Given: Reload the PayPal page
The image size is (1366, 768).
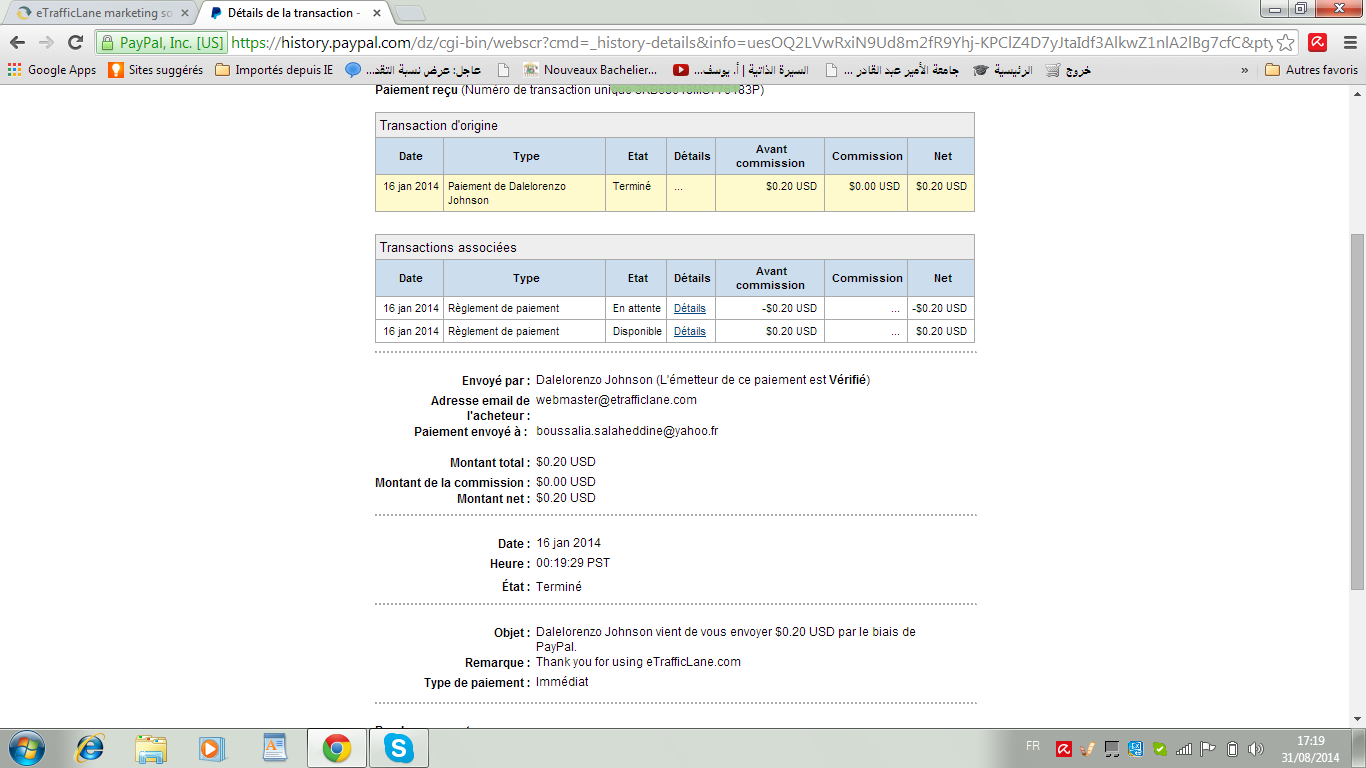Looking at the screenshot, I should [x=75, y=42].
